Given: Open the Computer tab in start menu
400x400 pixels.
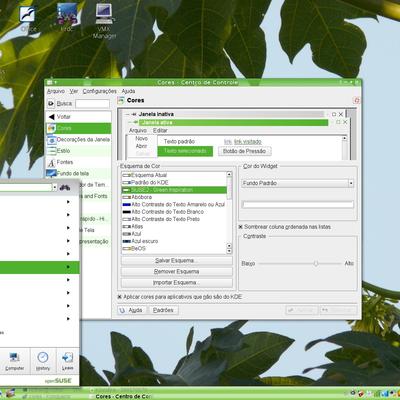Looking at the screenshot, I should click(15, 361).
